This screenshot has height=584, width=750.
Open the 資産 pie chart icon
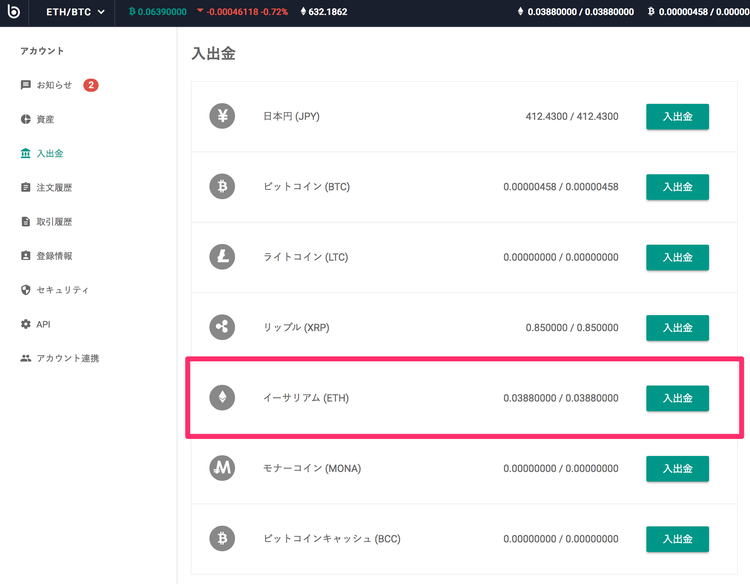click(x=26, y=119)
